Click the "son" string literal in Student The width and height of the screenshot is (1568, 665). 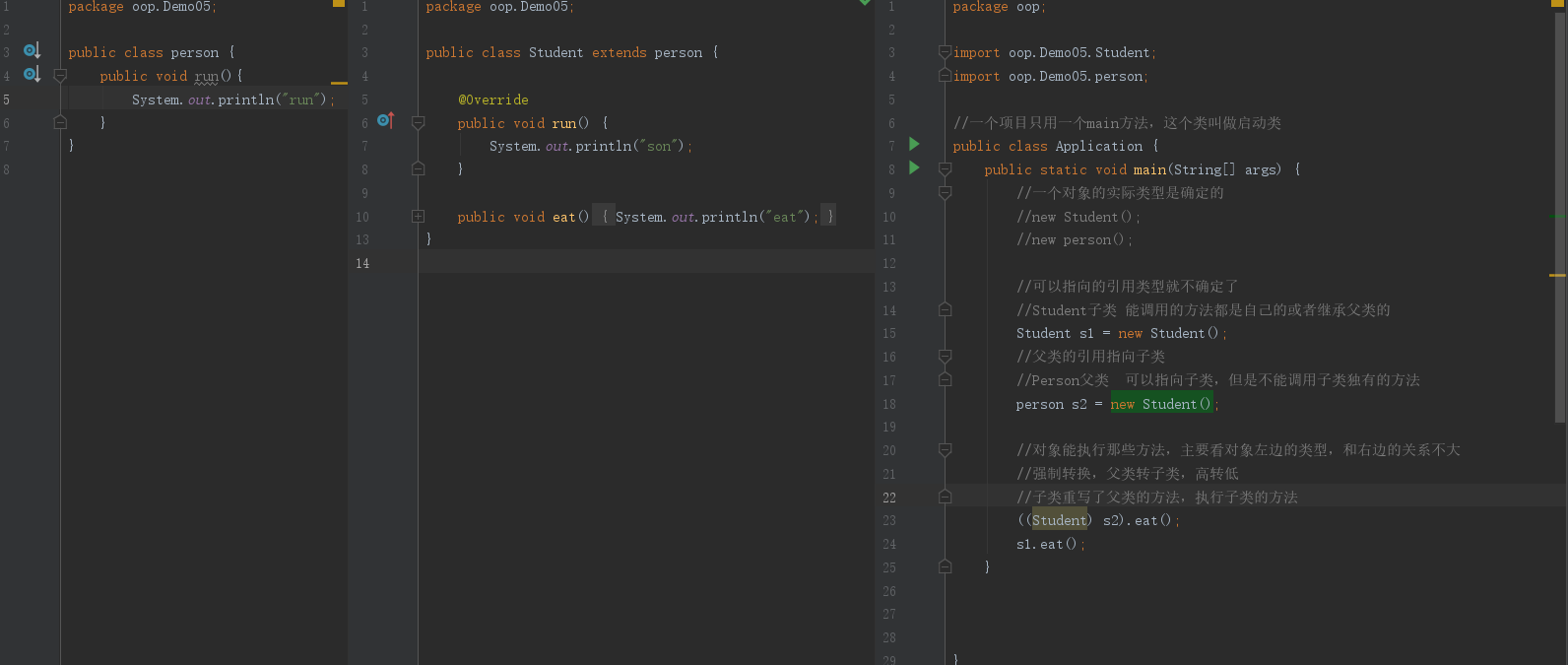point(659,146)
